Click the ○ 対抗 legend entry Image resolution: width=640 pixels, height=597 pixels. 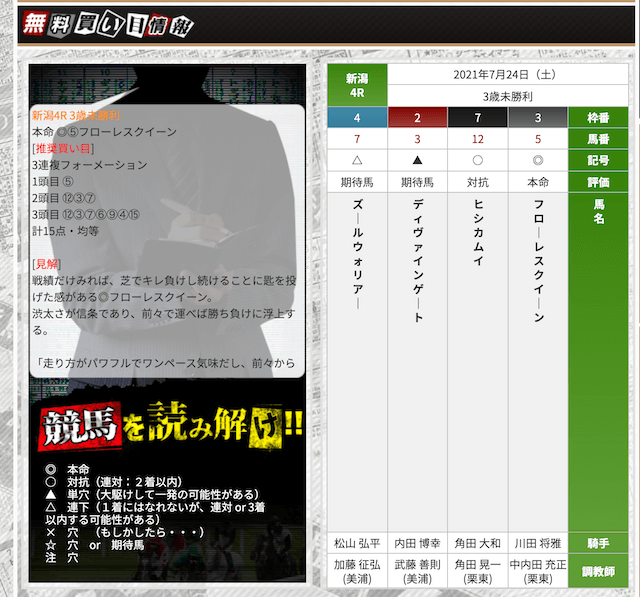(113, 482)
